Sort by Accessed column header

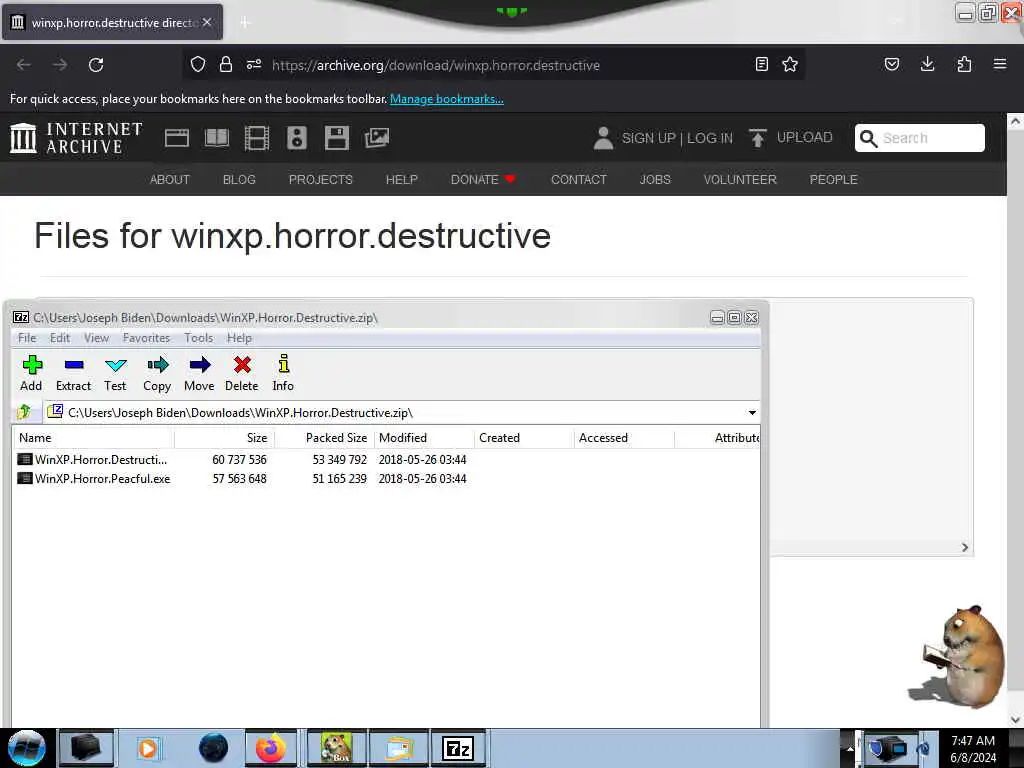click(x=624, y=438)
